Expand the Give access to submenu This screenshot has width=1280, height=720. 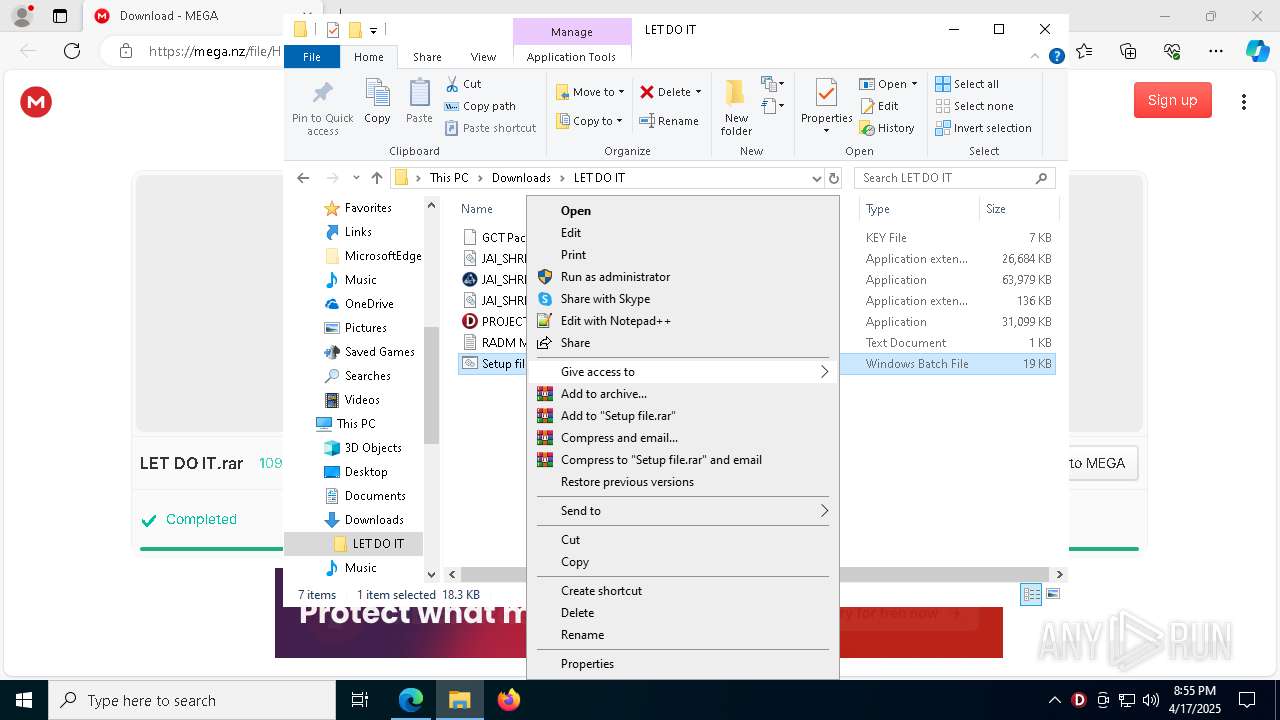(683, 372)
